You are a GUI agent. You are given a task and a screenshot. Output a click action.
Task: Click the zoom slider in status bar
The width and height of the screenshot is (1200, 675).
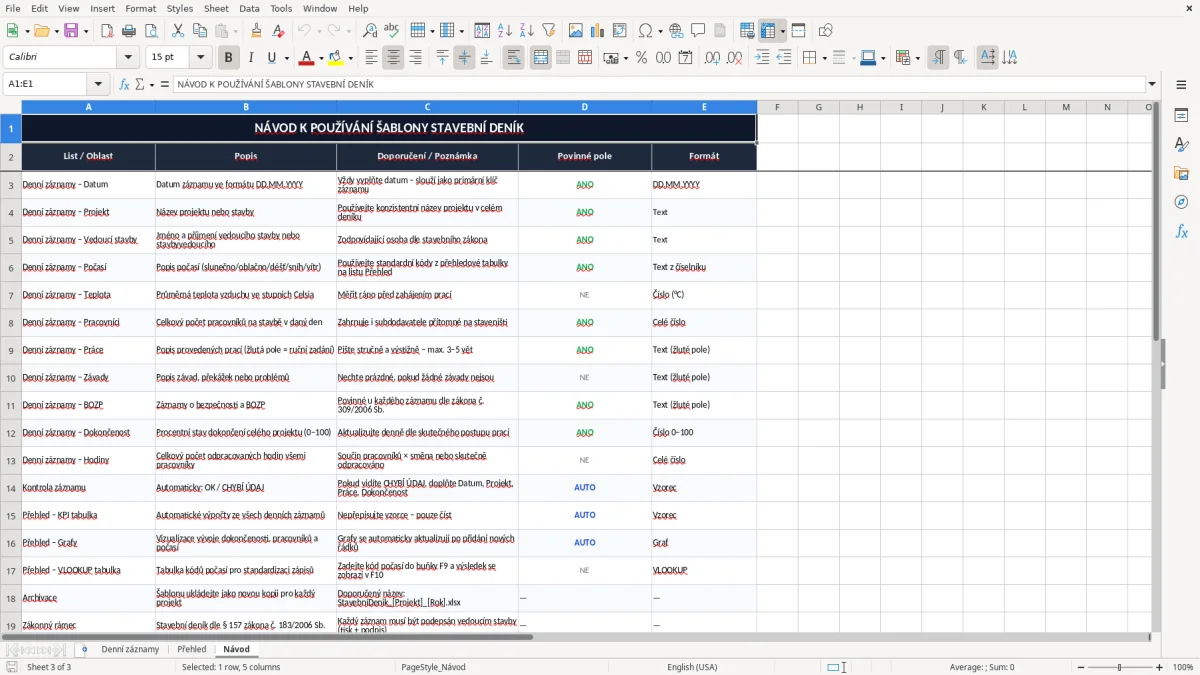pyautogui.click(x=1119, y=667)
